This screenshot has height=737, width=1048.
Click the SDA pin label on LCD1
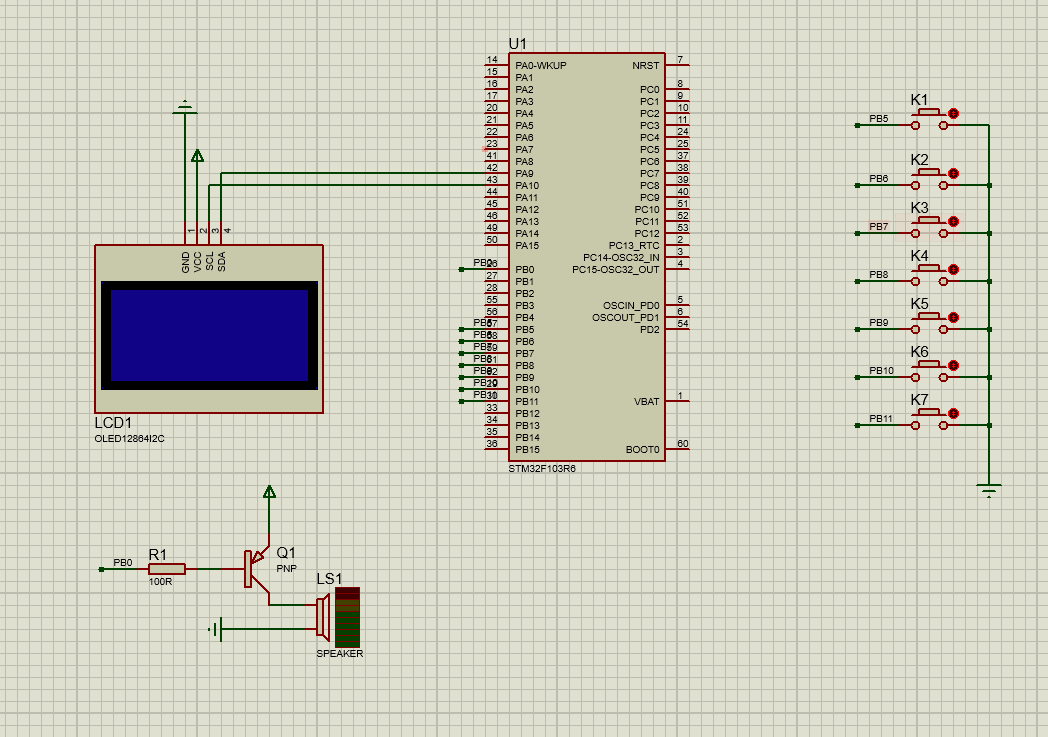tap(222, 261)
